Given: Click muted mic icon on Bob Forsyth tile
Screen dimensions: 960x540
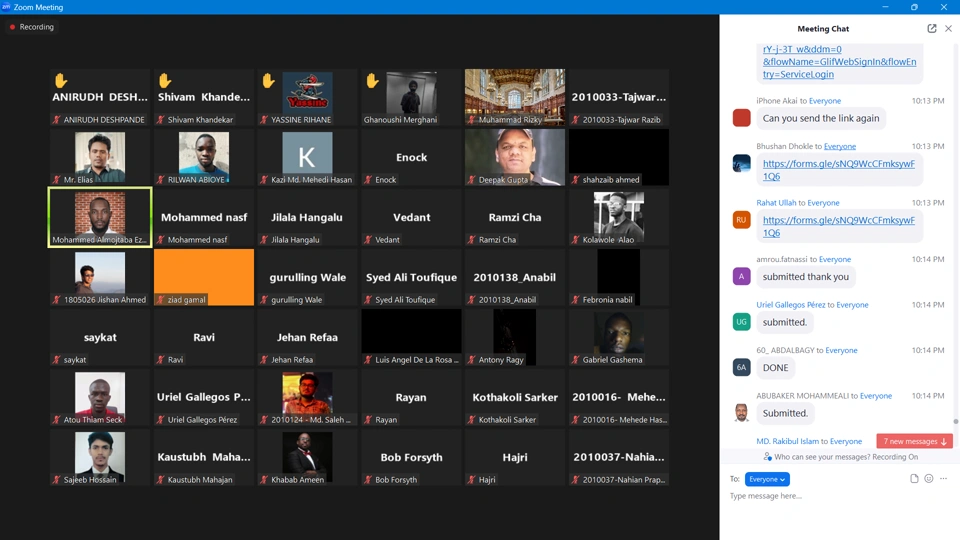Looking at the screenshot, I should coord(368,479).
